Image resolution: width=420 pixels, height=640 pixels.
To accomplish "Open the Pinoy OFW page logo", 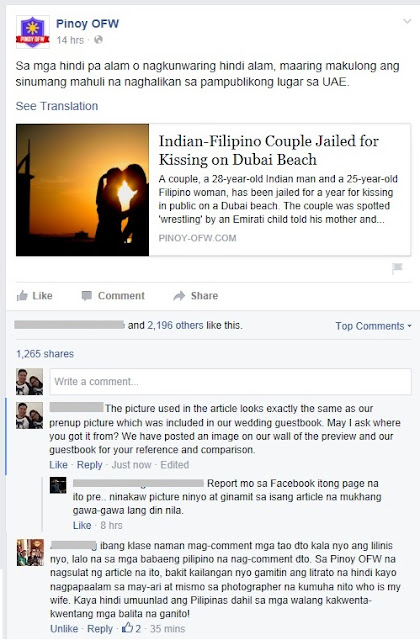I will (33, 31).
